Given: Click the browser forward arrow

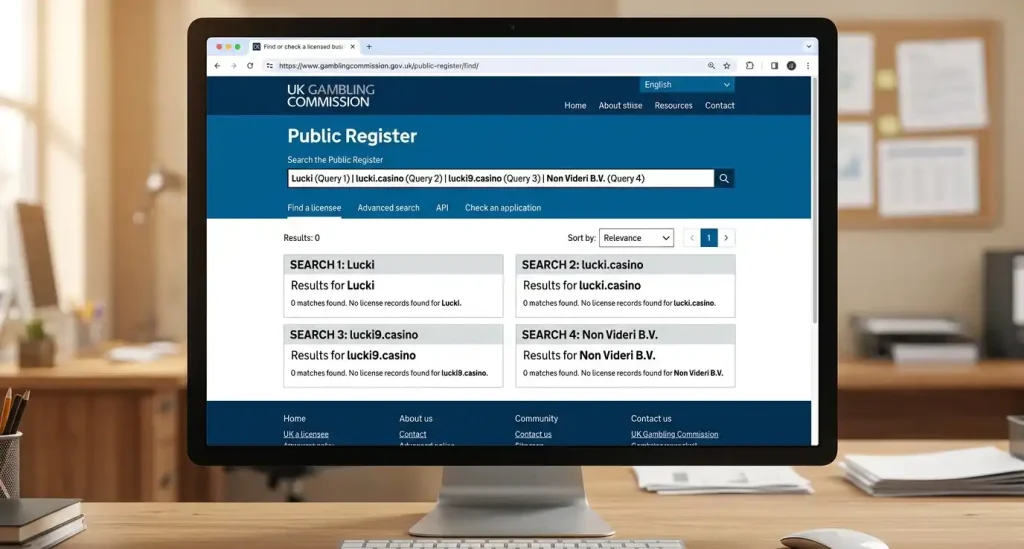Looking at the screenshot, I should [233, 66].
